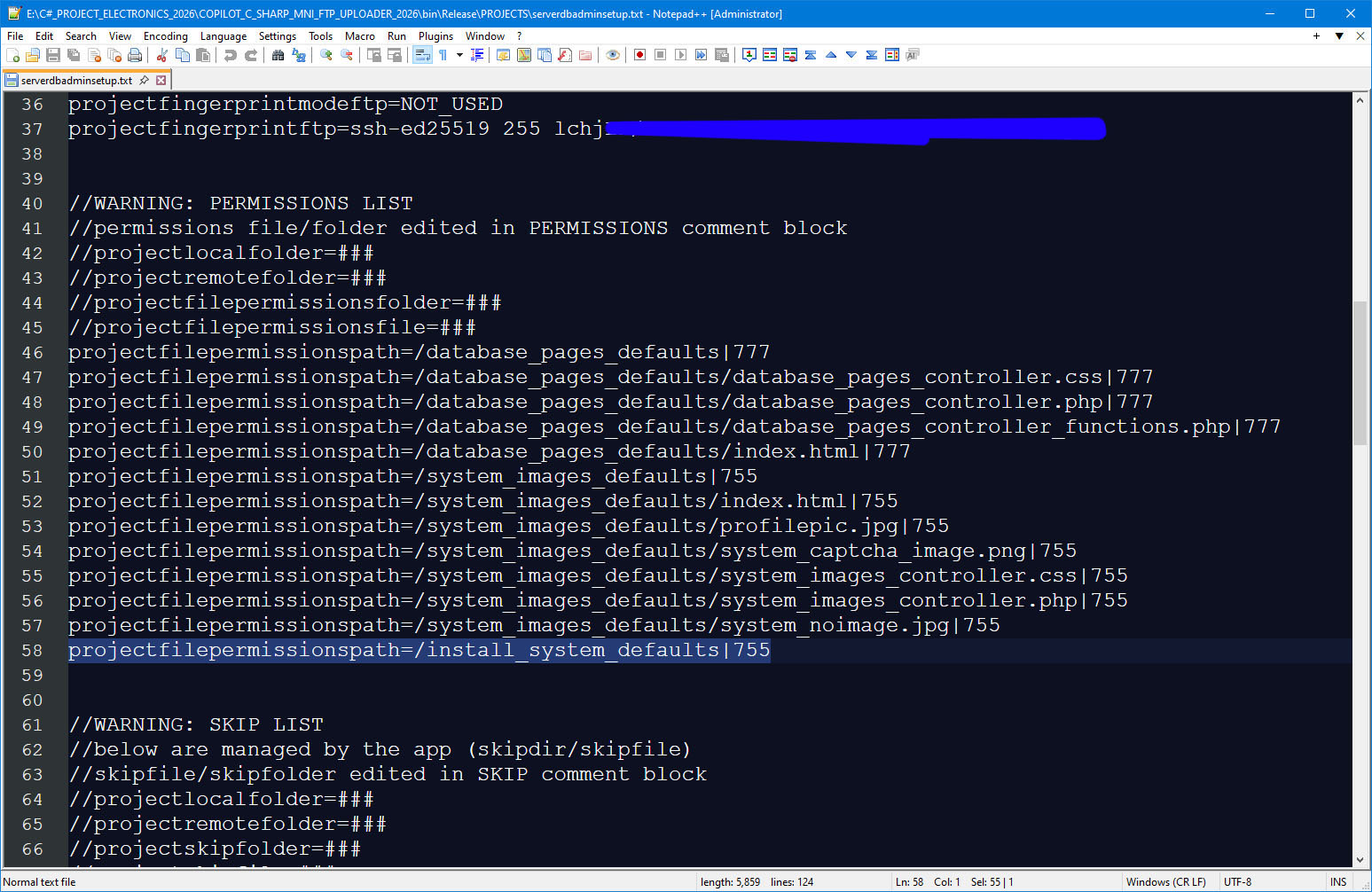Screen dimensions: 1372x892
Task: Click line number 46 in the margin
Action: tap(32, 352)
